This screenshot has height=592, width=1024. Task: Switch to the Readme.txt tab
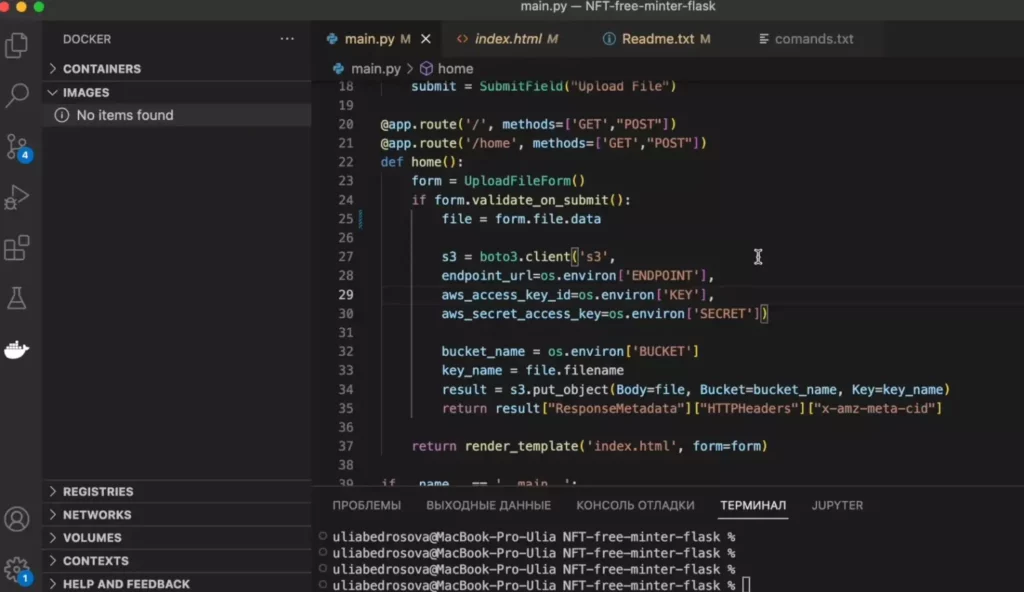point(657,39)
